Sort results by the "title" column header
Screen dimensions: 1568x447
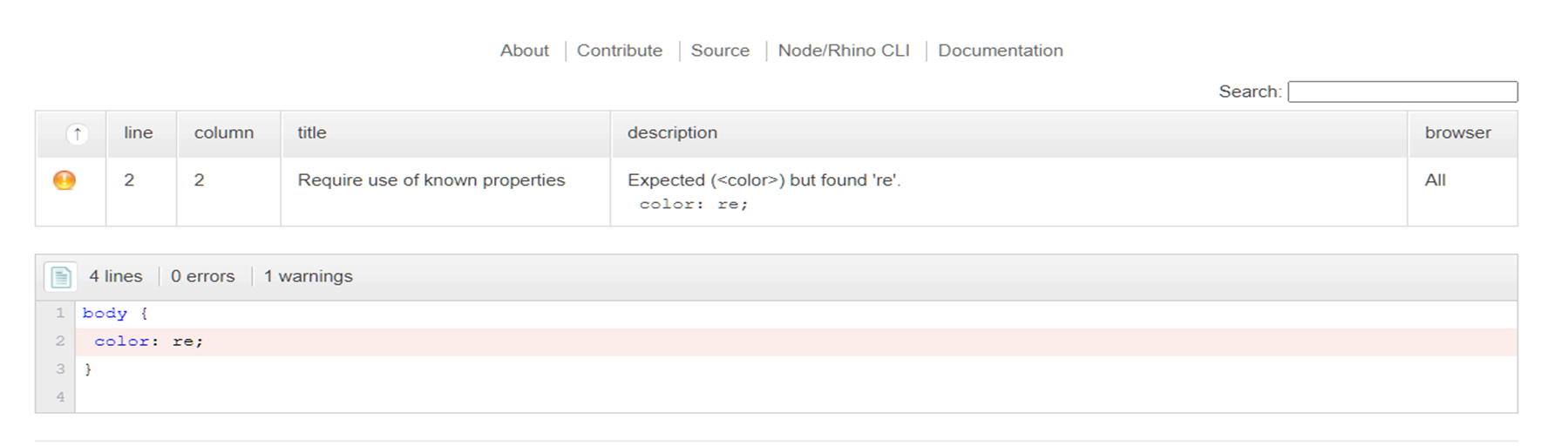[x=312, y=132]
